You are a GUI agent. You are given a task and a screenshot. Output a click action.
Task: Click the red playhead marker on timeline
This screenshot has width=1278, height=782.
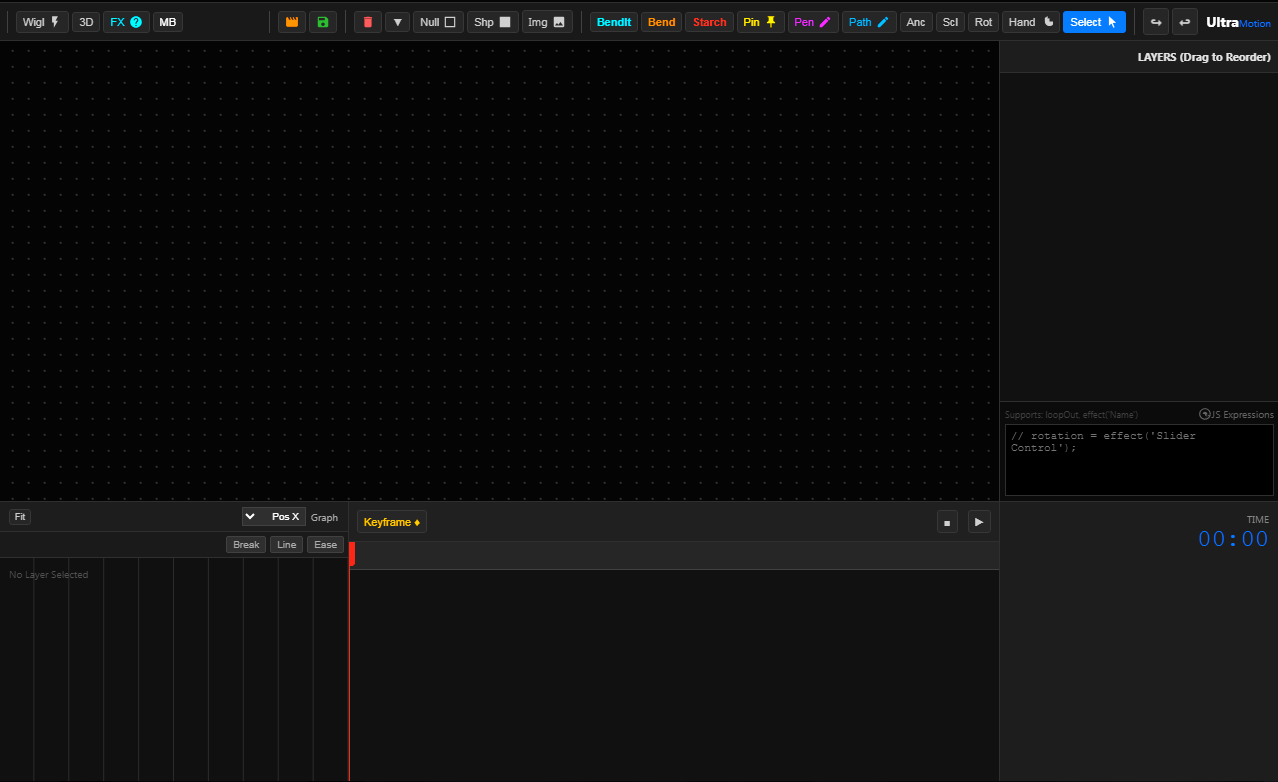pyautogui.click(x=351, y=555)
